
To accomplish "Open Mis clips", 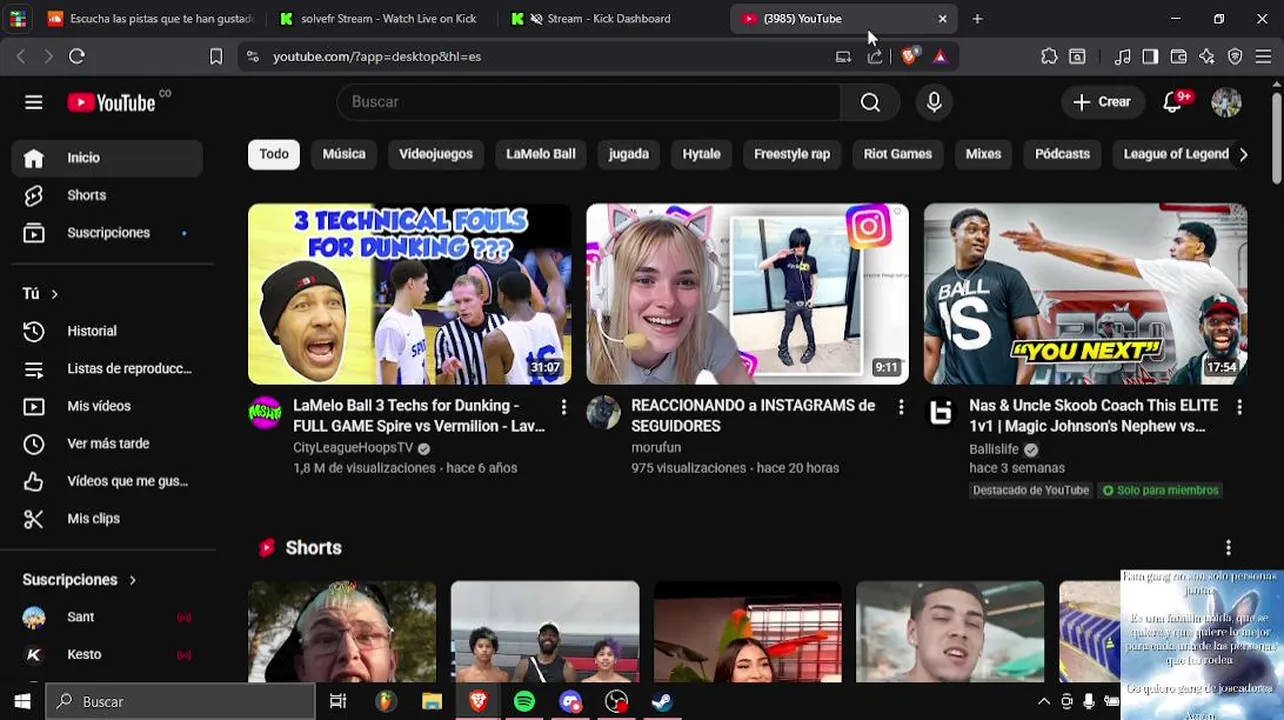I will [x=108, y=519].
